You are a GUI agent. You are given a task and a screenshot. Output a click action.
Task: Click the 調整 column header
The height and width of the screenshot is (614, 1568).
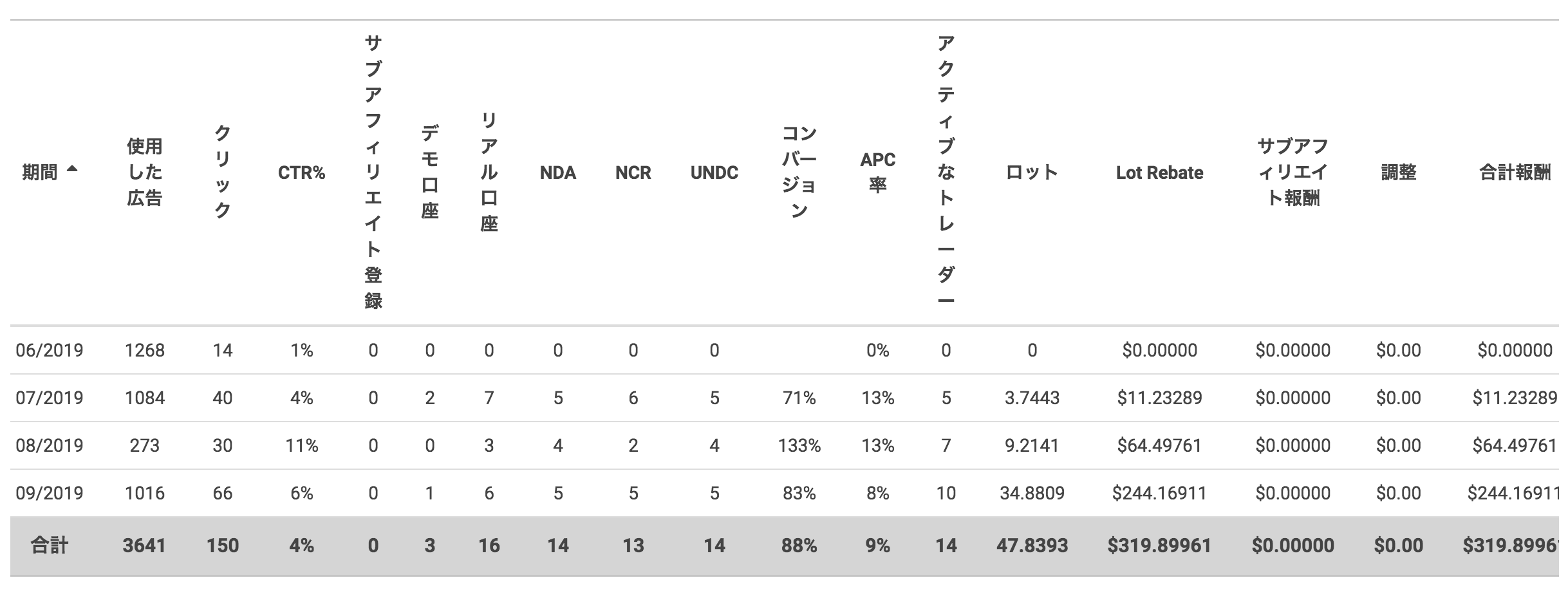[1398, 172]
